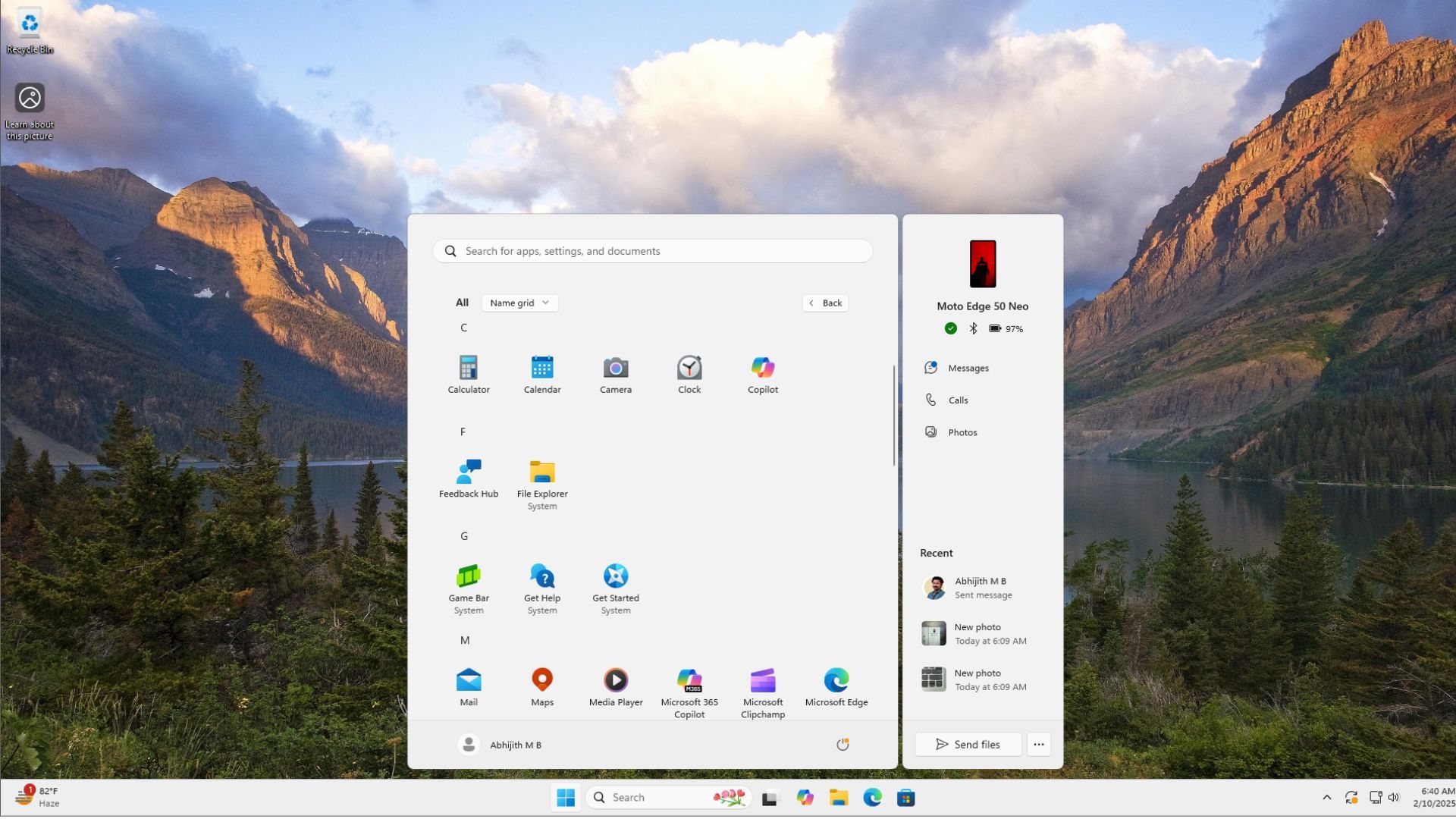The image size is (1456, 819).
Task: Open more options in the phone panel
Action: coord(1038,744)
